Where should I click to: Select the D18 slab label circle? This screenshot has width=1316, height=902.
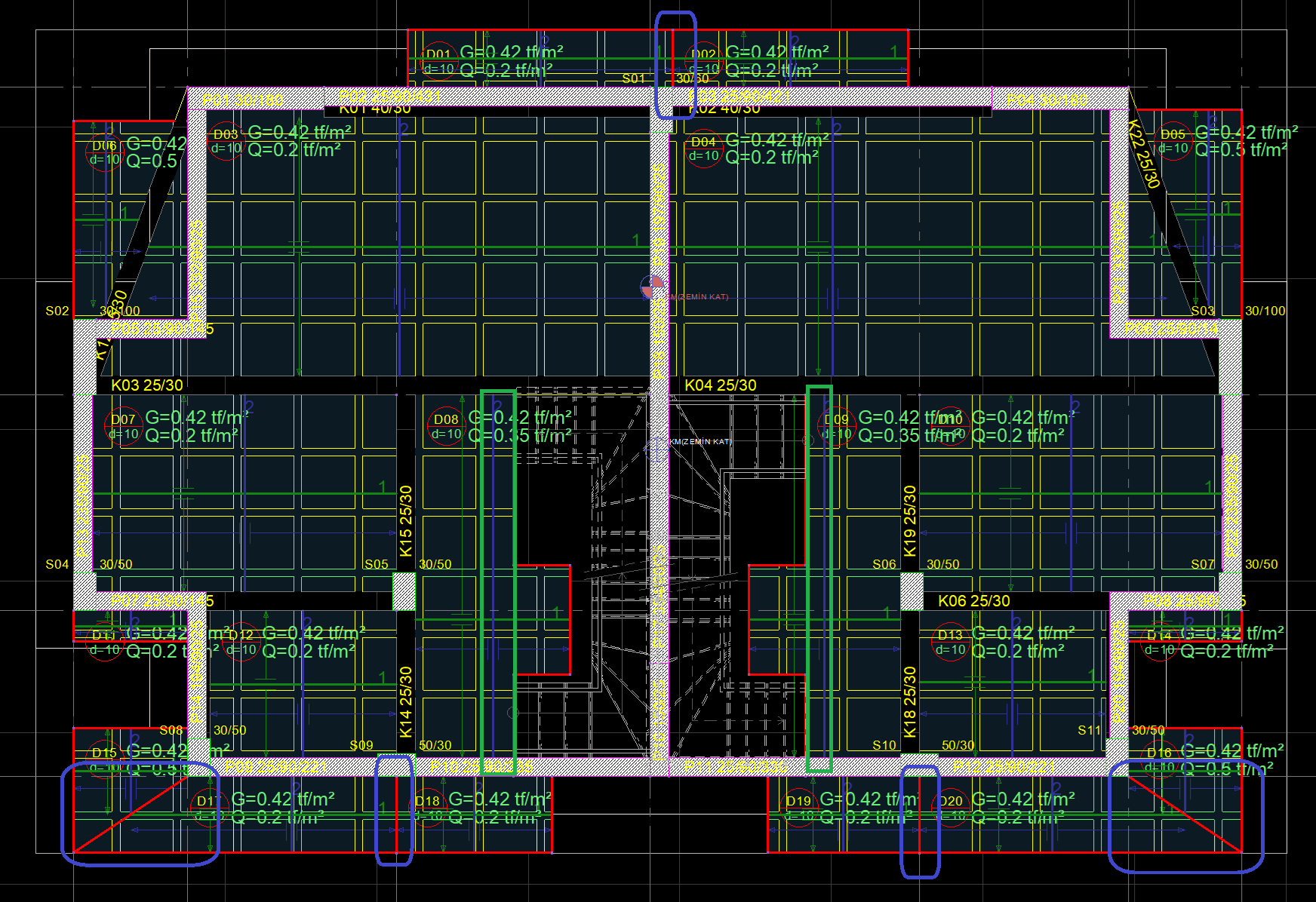click(427, 808)
